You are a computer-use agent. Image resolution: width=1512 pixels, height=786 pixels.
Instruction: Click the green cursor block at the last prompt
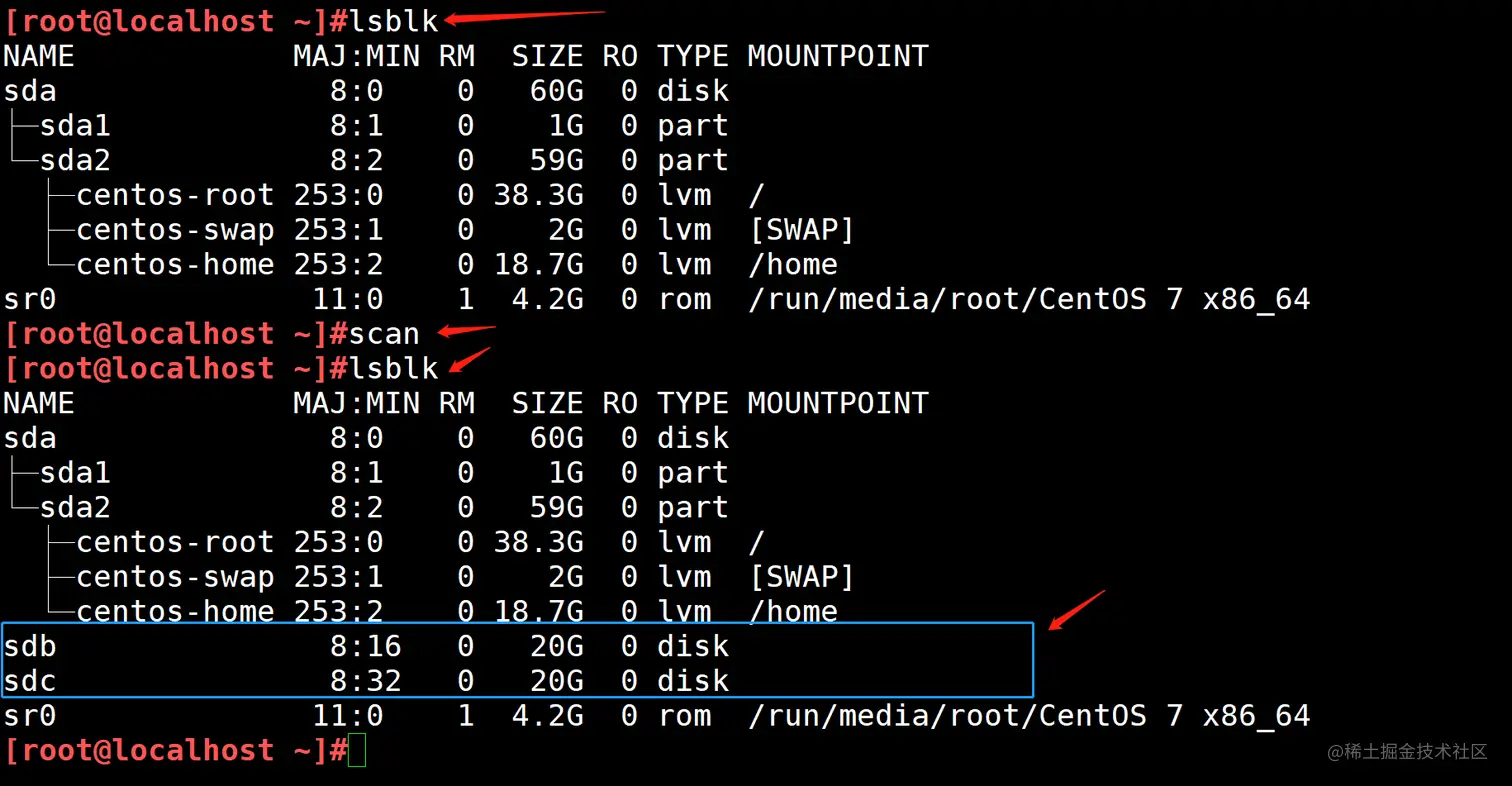357,750
